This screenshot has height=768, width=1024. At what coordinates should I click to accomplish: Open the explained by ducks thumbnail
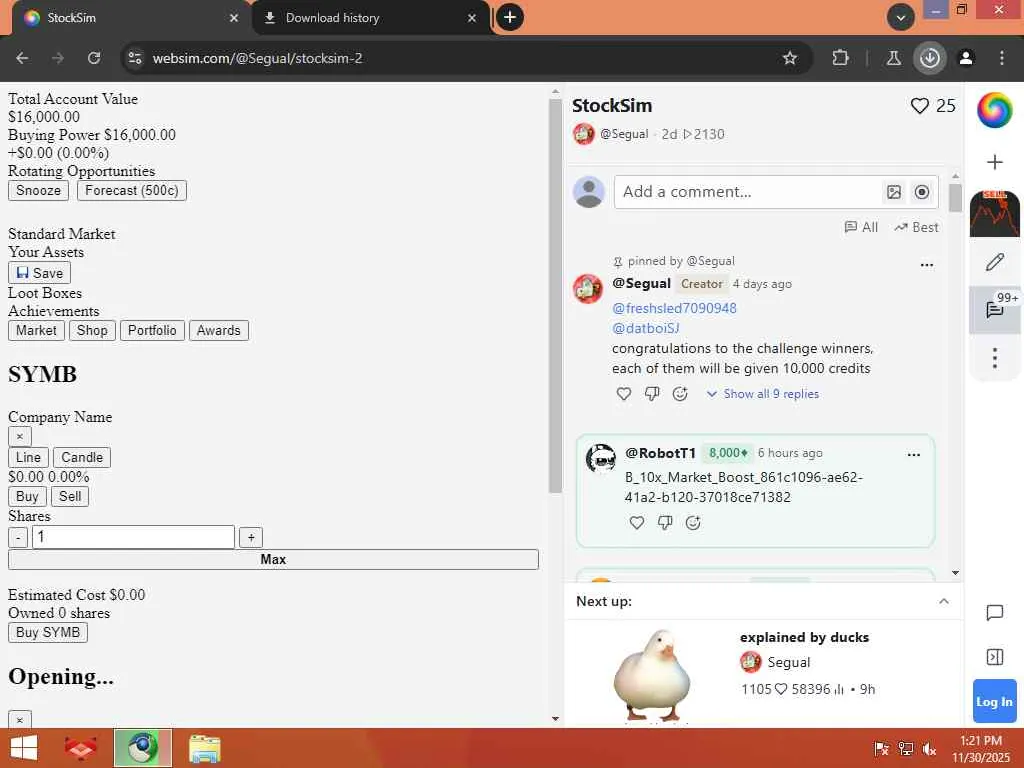pyautogui.click(x=652, y=675)
